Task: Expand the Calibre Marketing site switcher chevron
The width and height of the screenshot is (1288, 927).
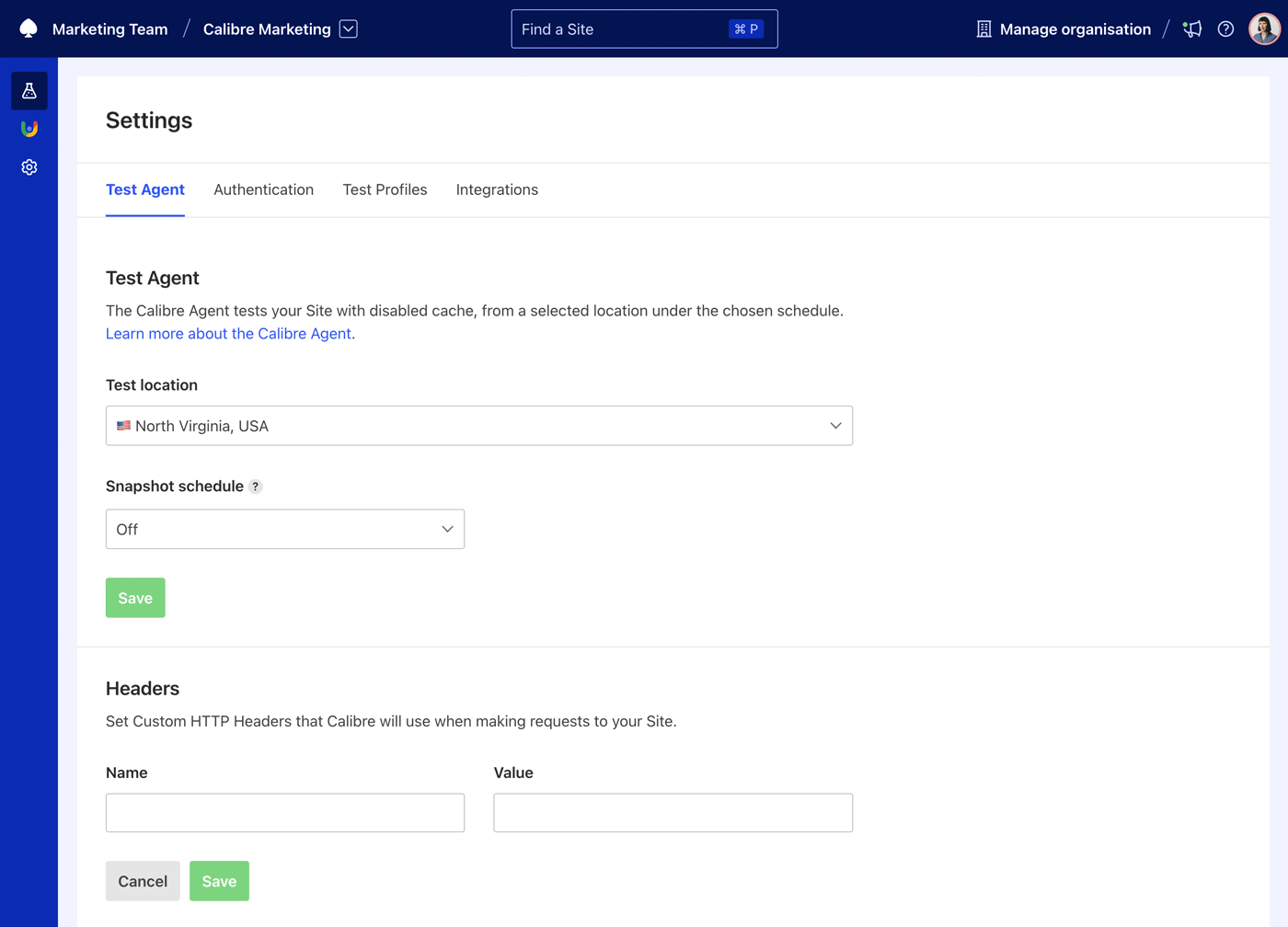Action: pos(348,29)
